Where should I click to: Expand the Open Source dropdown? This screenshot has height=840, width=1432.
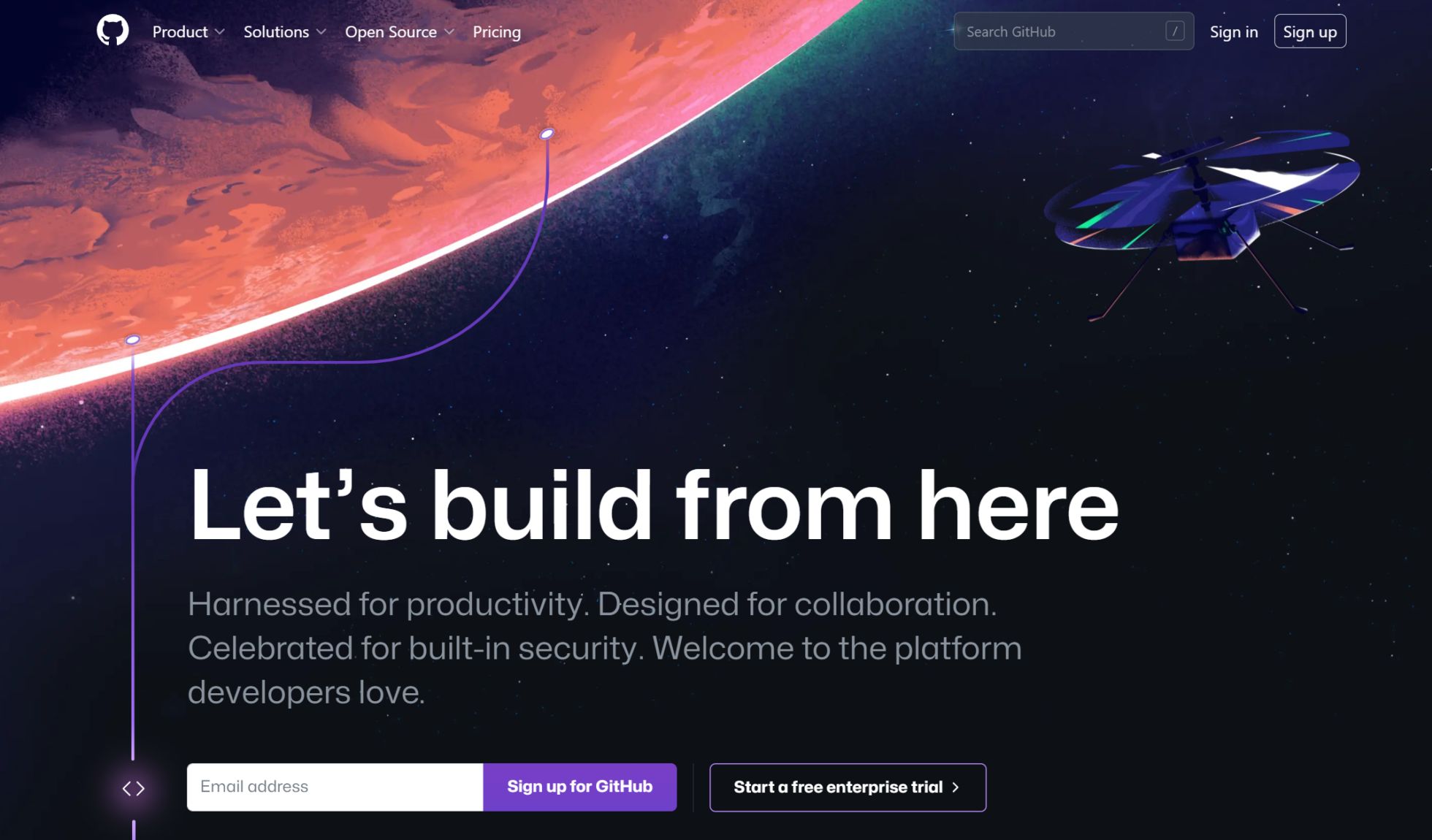point(400,32)
